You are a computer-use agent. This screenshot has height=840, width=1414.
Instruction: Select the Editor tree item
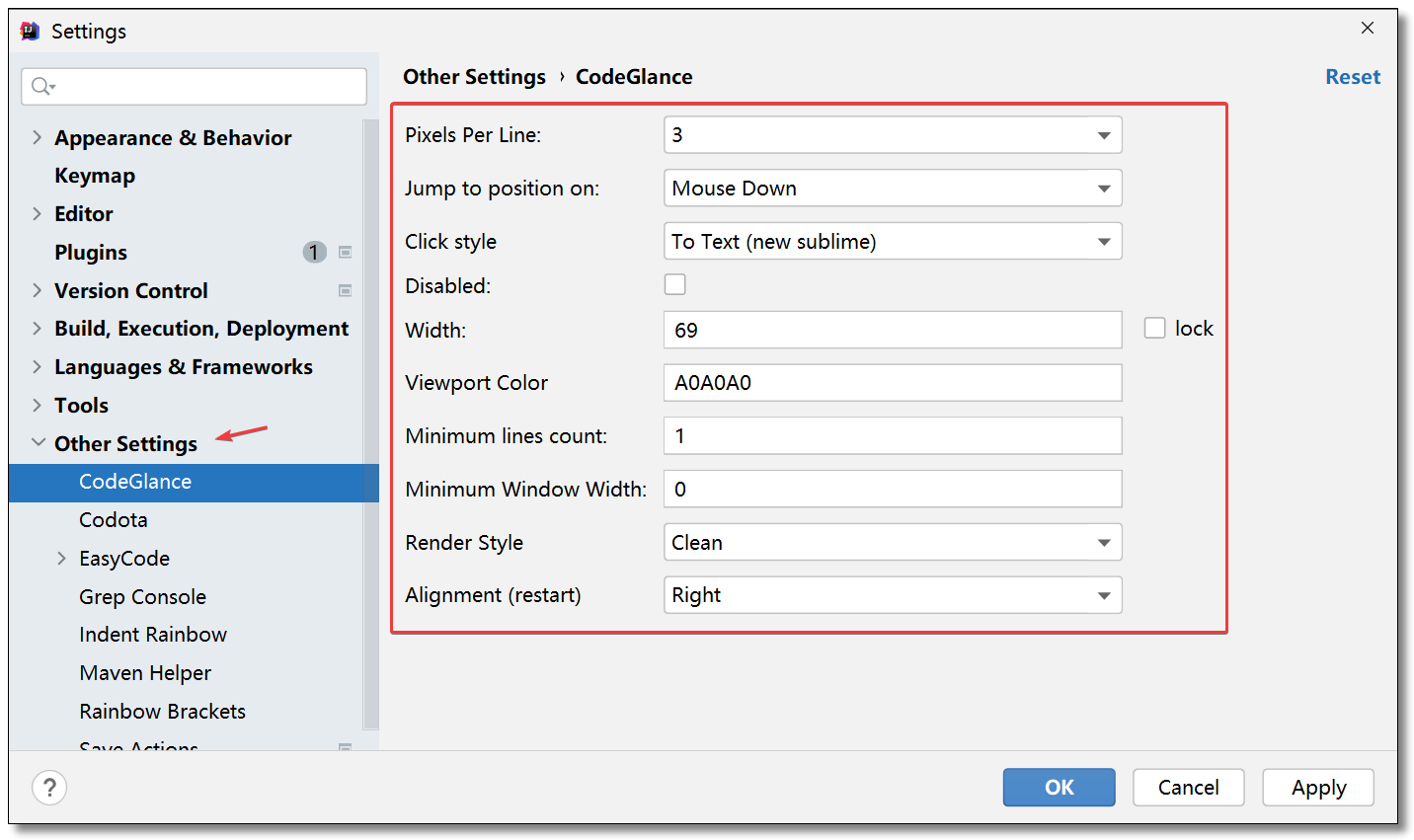84,214
